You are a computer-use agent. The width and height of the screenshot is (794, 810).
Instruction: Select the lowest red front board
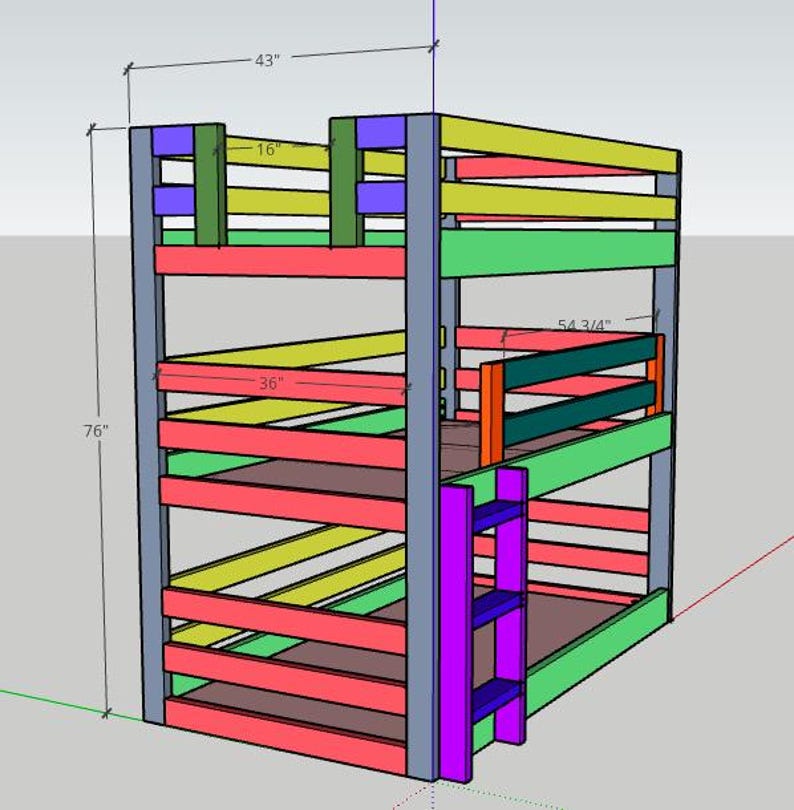[286, 735]
